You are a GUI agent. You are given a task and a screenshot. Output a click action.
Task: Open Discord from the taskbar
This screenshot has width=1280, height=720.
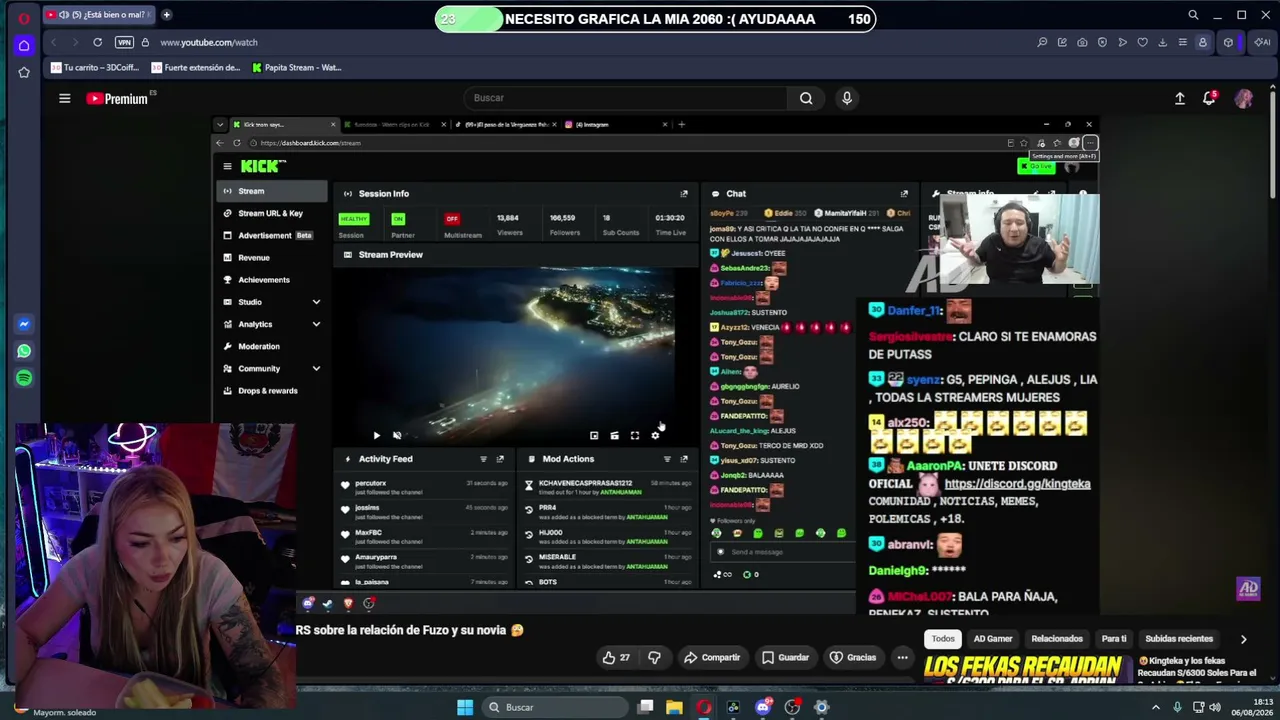pos(763,707)
